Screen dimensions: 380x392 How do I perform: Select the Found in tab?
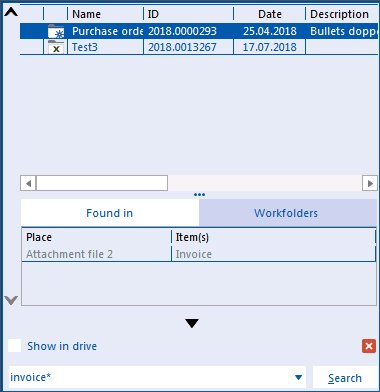(x=110, y=213)
